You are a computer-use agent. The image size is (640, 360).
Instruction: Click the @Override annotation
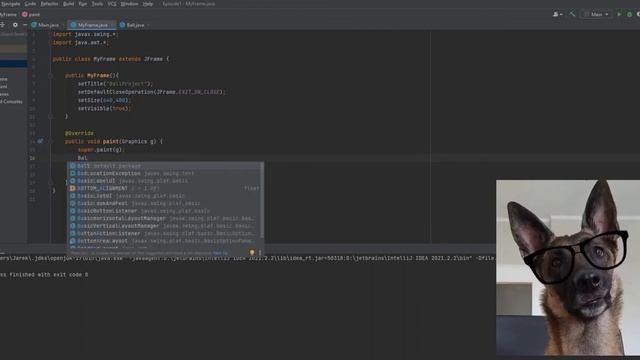click(x=79, y=133)
